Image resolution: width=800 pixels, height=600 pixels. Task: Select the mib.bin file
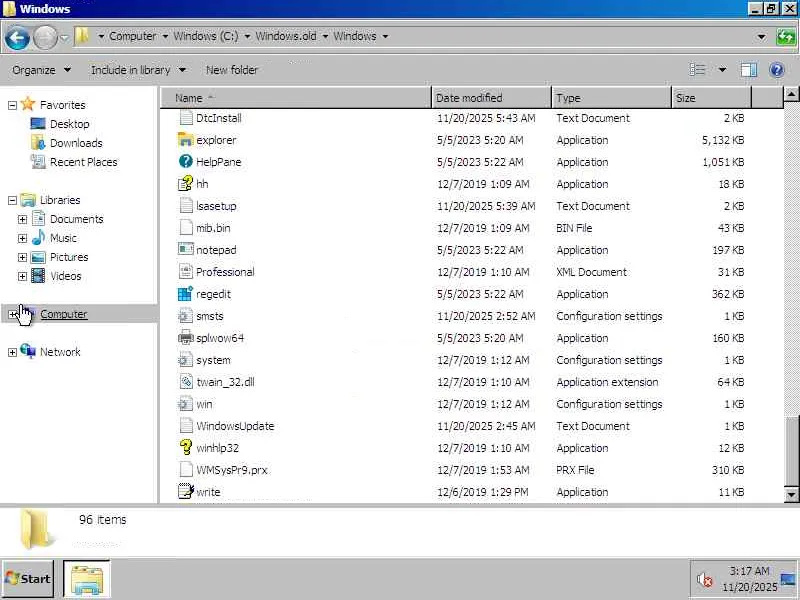213,228
